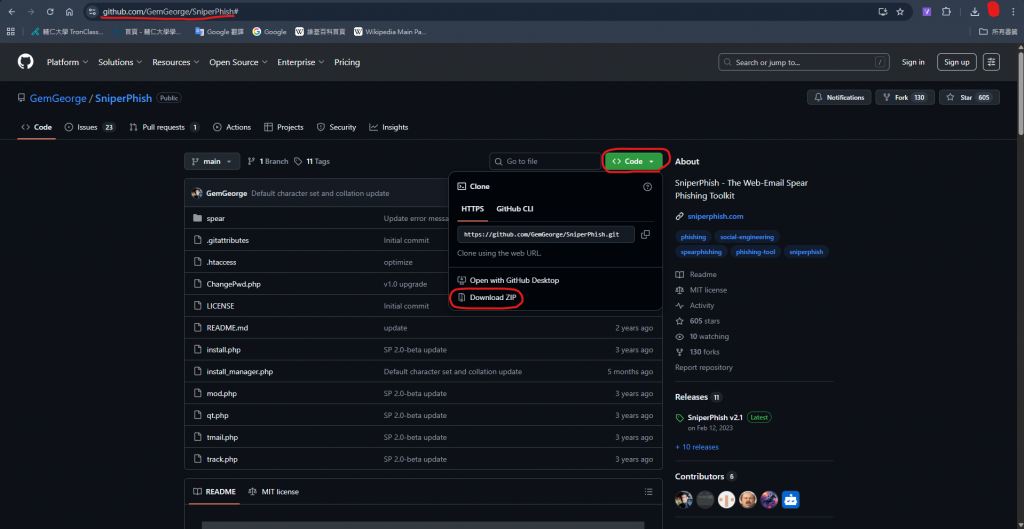
Task: Click the social-engineering topic tag
Action: click(x=746, y=237)
